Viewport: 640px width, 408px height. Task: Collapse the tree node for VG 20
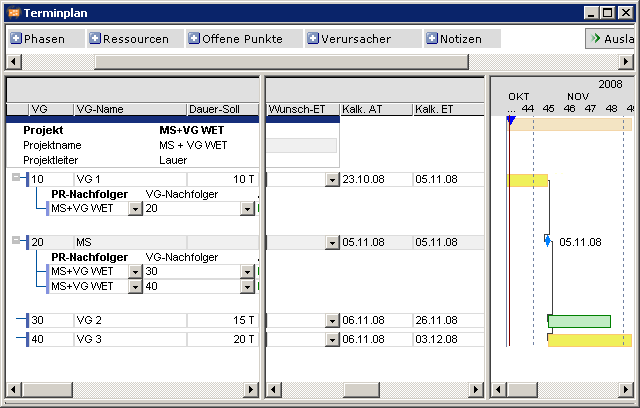click(16, 240)
